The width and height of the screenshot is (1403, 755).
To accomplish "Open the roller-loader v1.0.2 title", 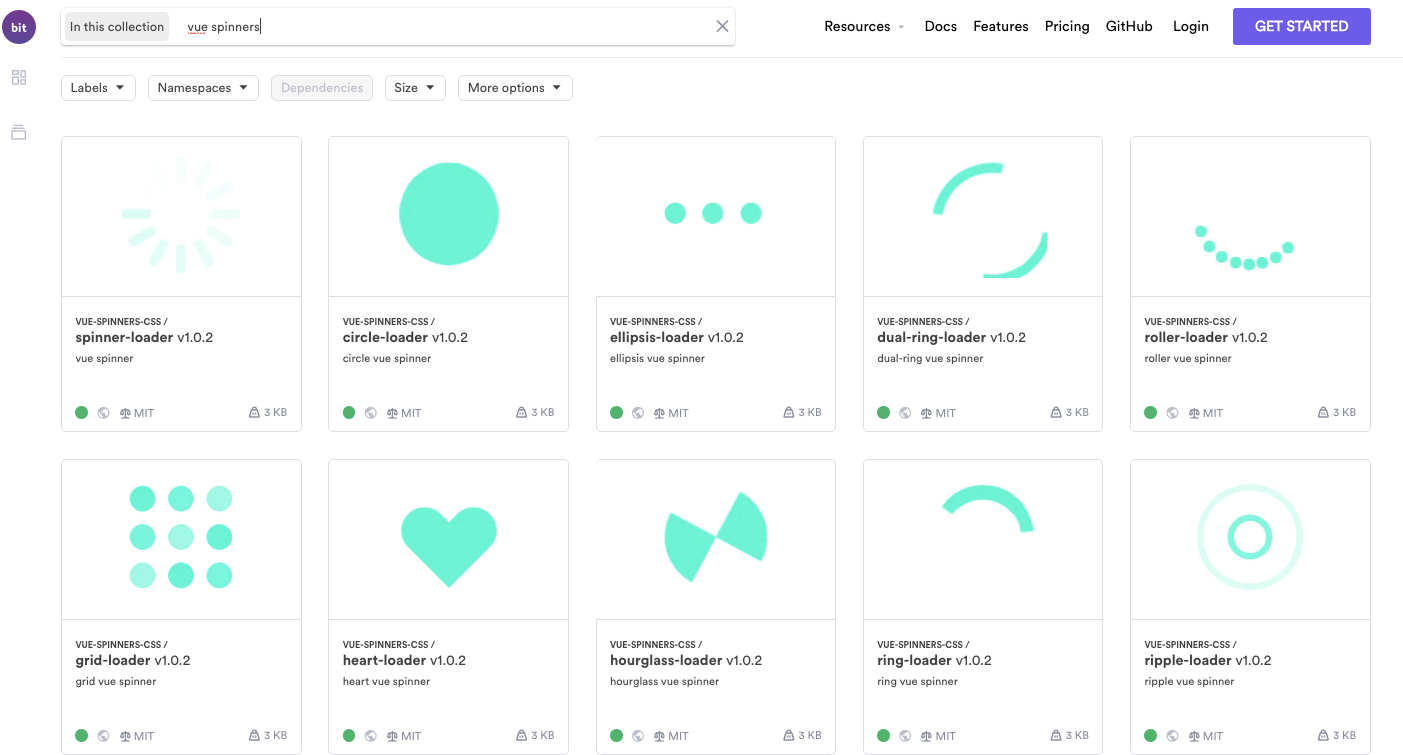I will pyautogui.click(x=1206, y=337).
